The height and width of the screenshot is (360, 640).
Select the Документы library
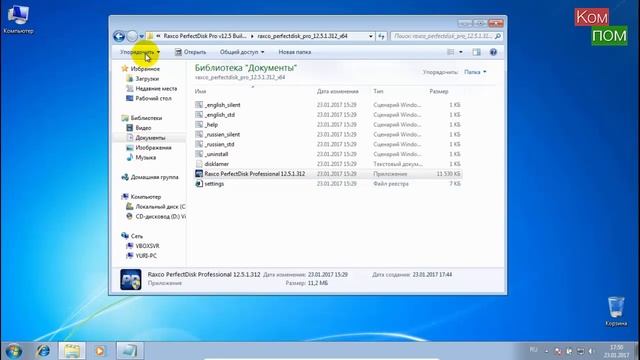click(146, 138)
